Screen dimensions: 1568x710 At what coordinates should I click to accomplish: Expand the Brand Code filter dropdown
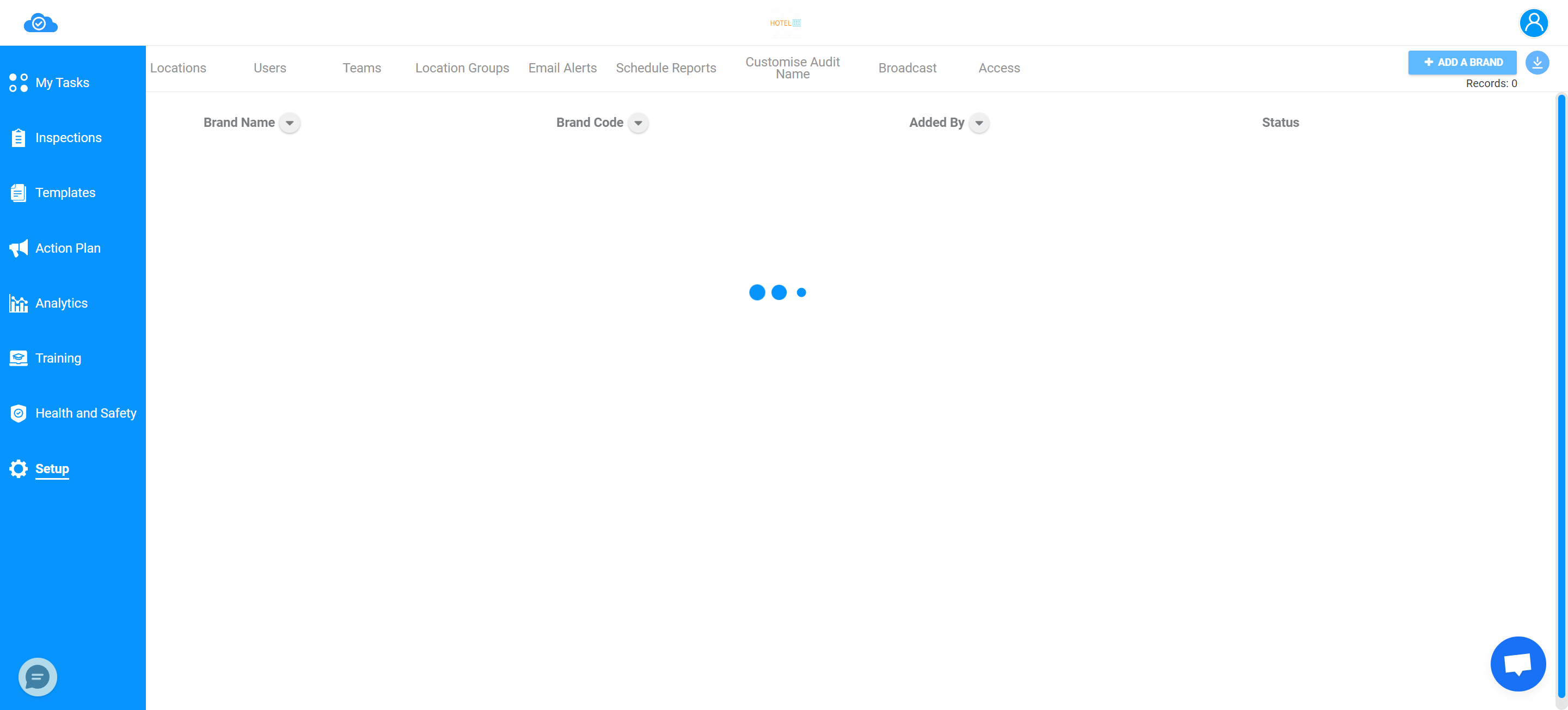[638, 123]
